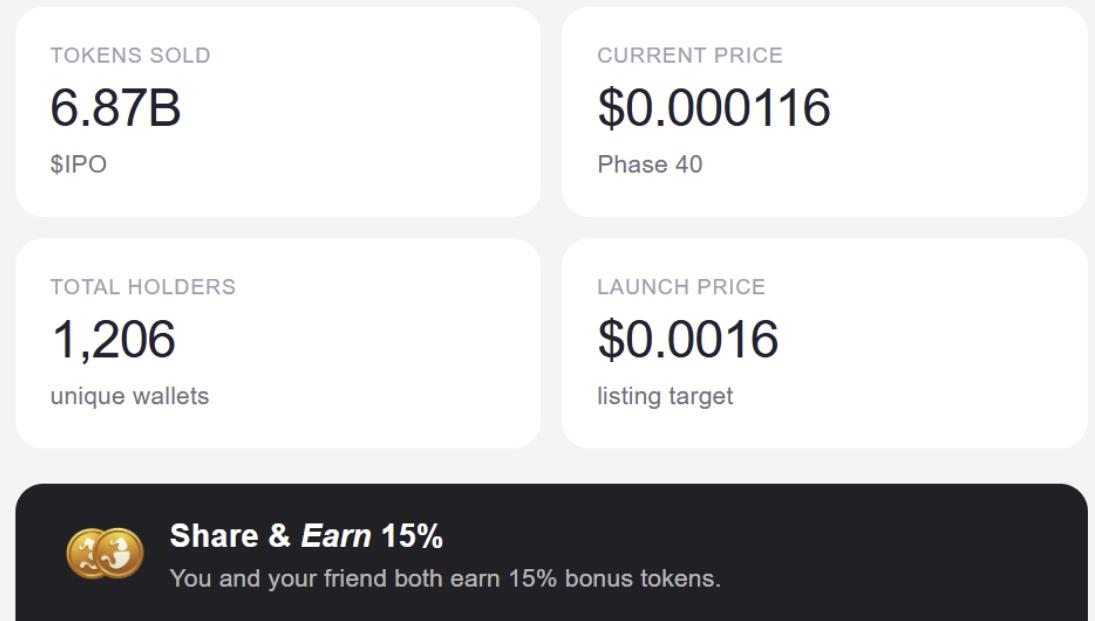1095x621 pixels.
Task: Select the bonus tokens description text
Action: (444, 579)
